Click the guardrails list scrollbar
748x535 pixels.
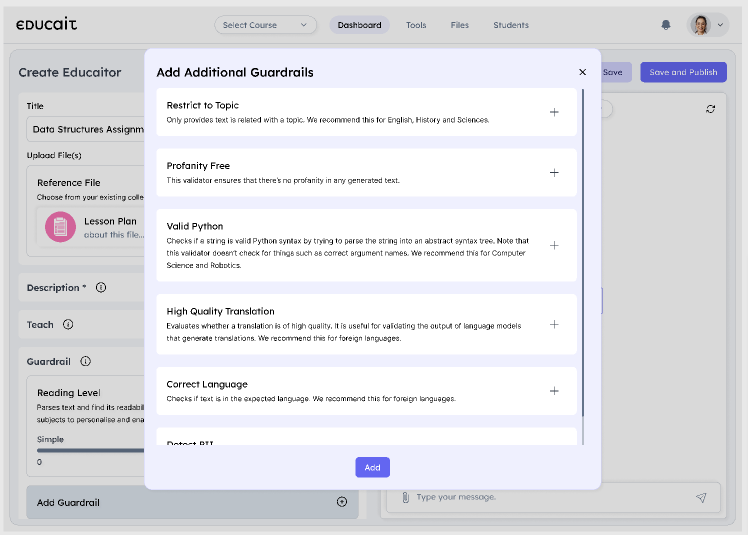click(x=583, y=250)
